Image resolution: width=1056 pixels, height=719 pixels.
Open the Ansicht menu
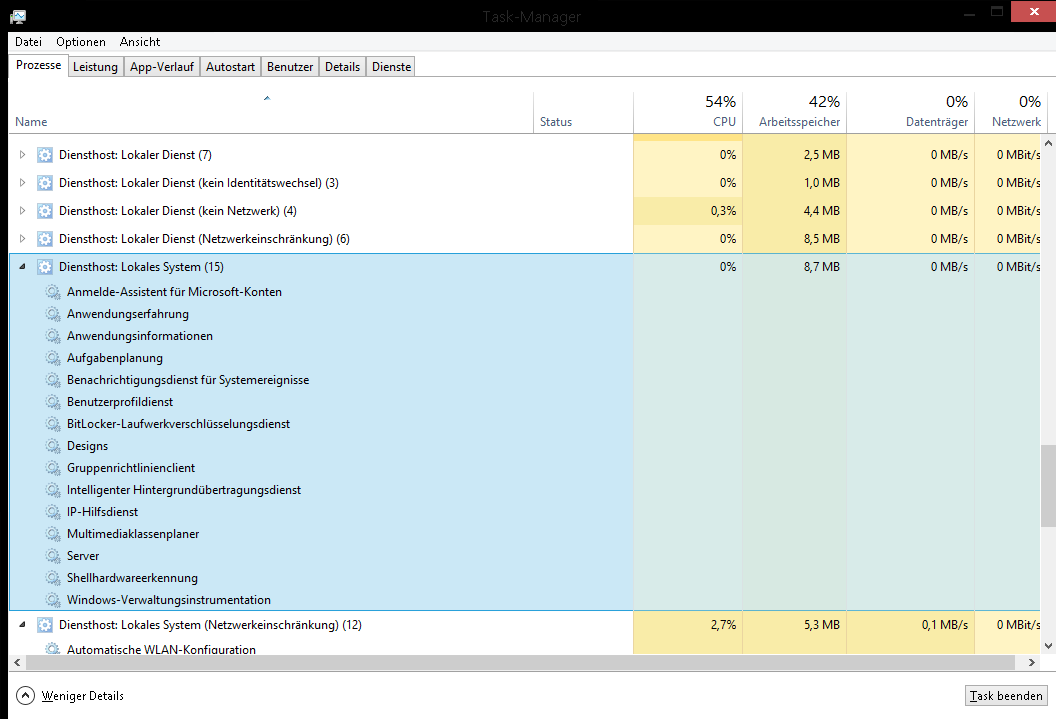(x=139, y=42)
